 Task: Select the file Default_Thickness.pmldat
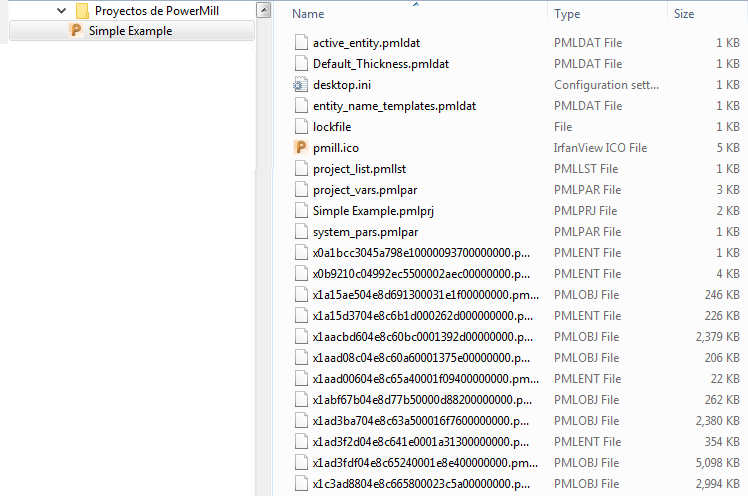(x=381, y=64)
